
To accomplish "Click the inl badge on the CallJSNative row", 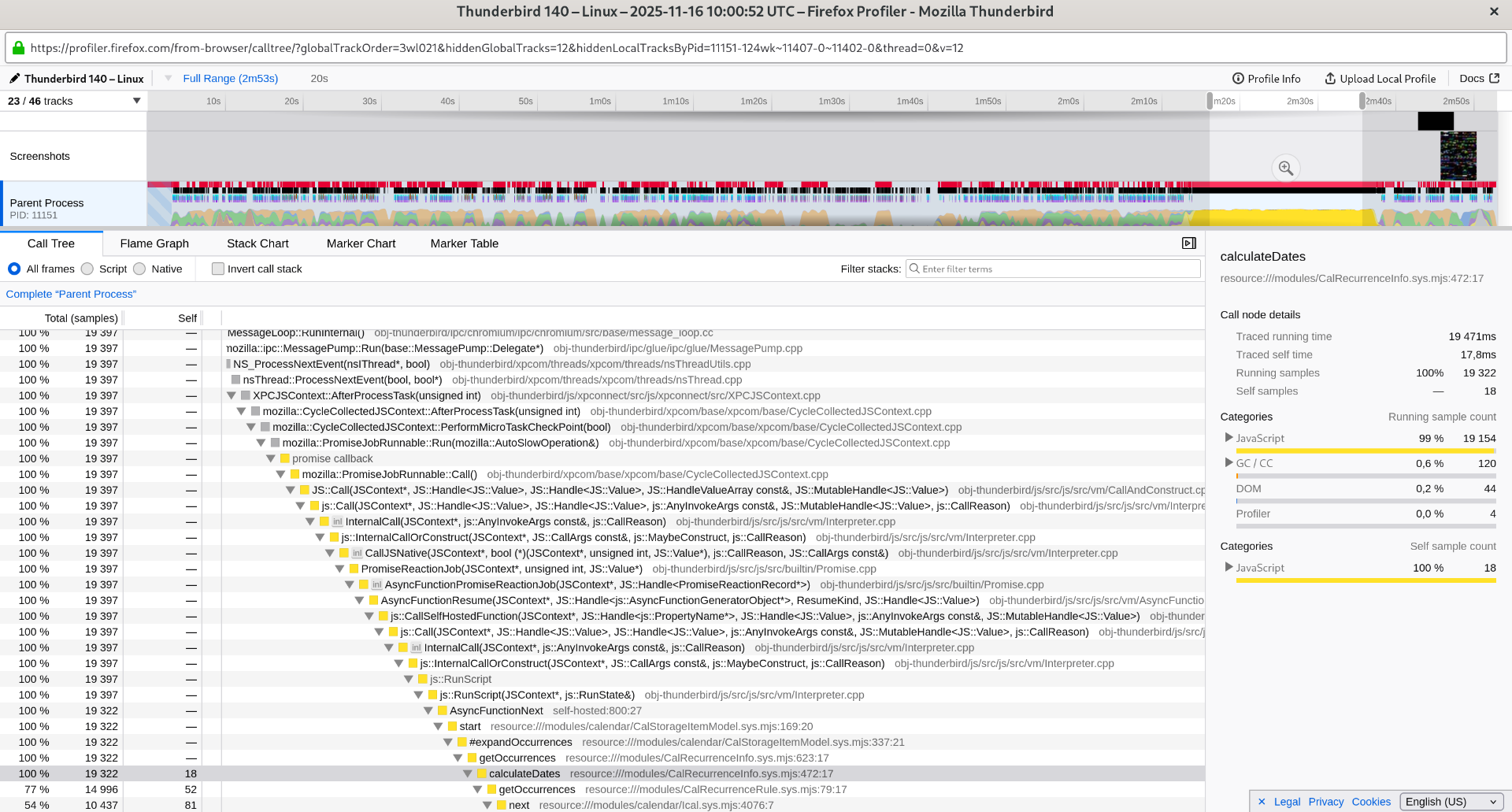I will point(357,554).
